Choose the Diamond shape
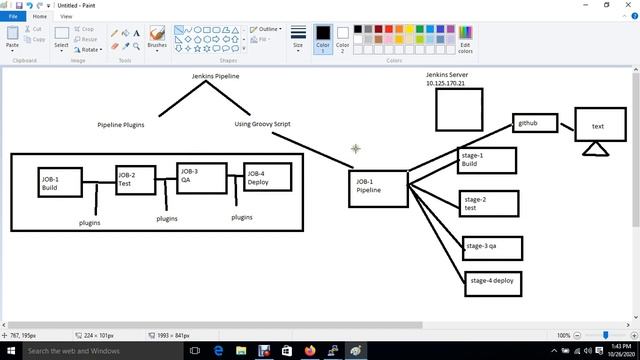The width and height of the screenshot is (640, 360). tap(188, 39)
